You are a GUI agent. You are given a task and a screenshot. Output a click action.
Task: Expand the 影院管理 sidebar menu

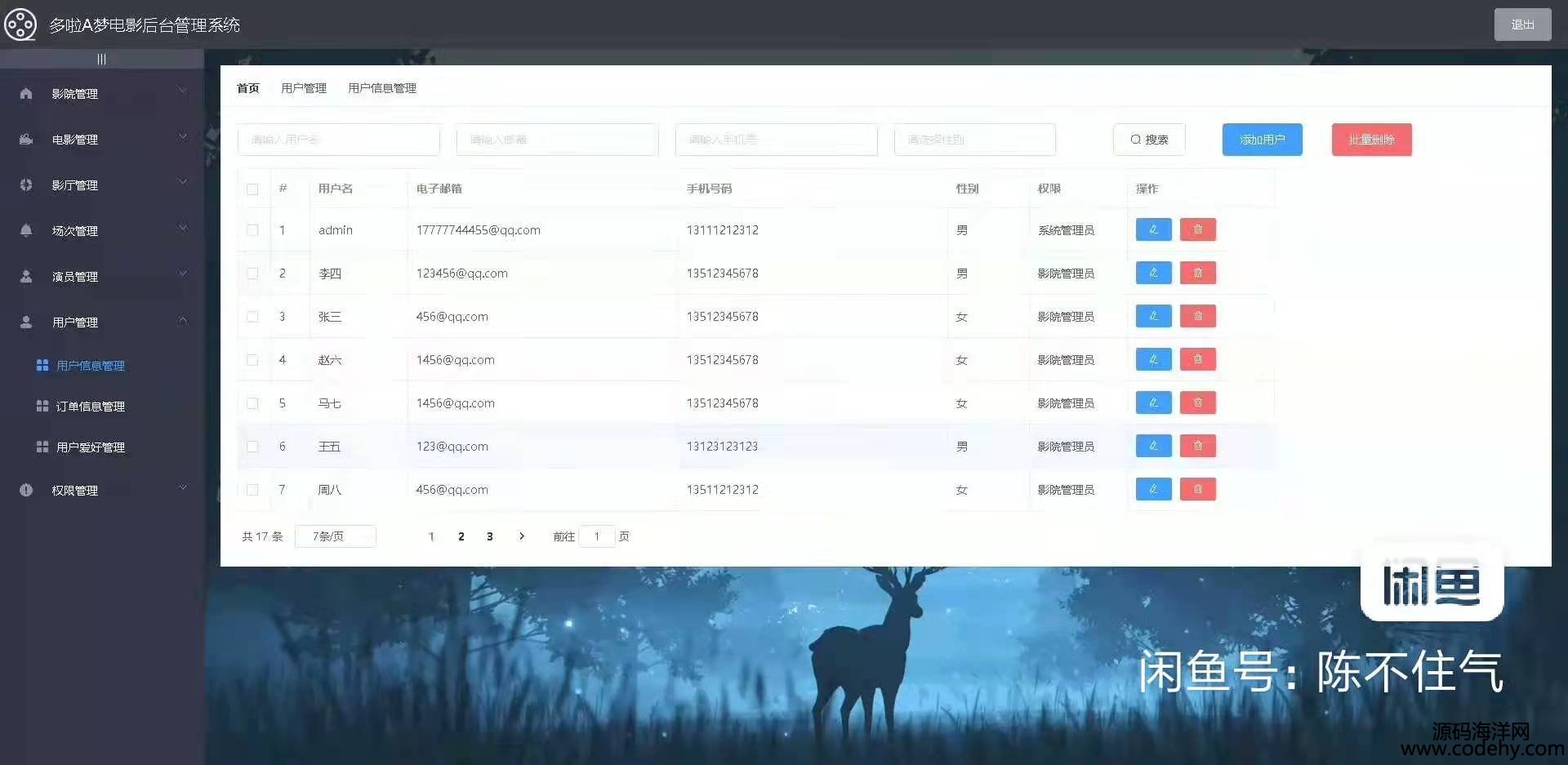[102, 94]
